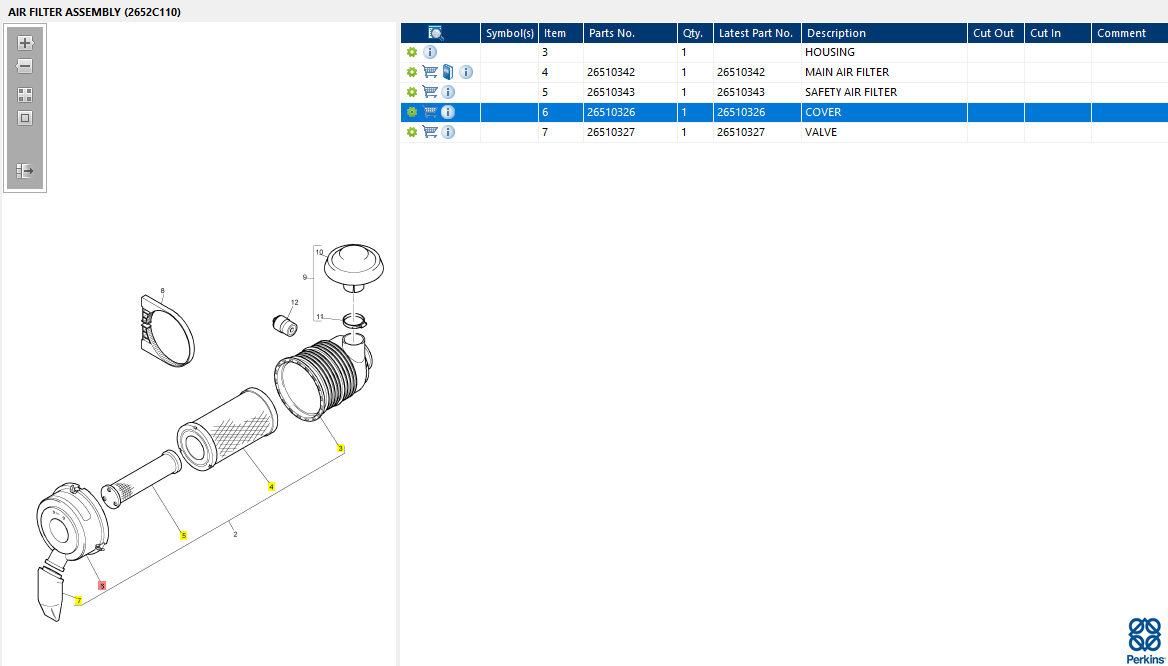Click the four-square grid view icon
The height and width of the screenshot is (666, 1168).
(25, 95)
